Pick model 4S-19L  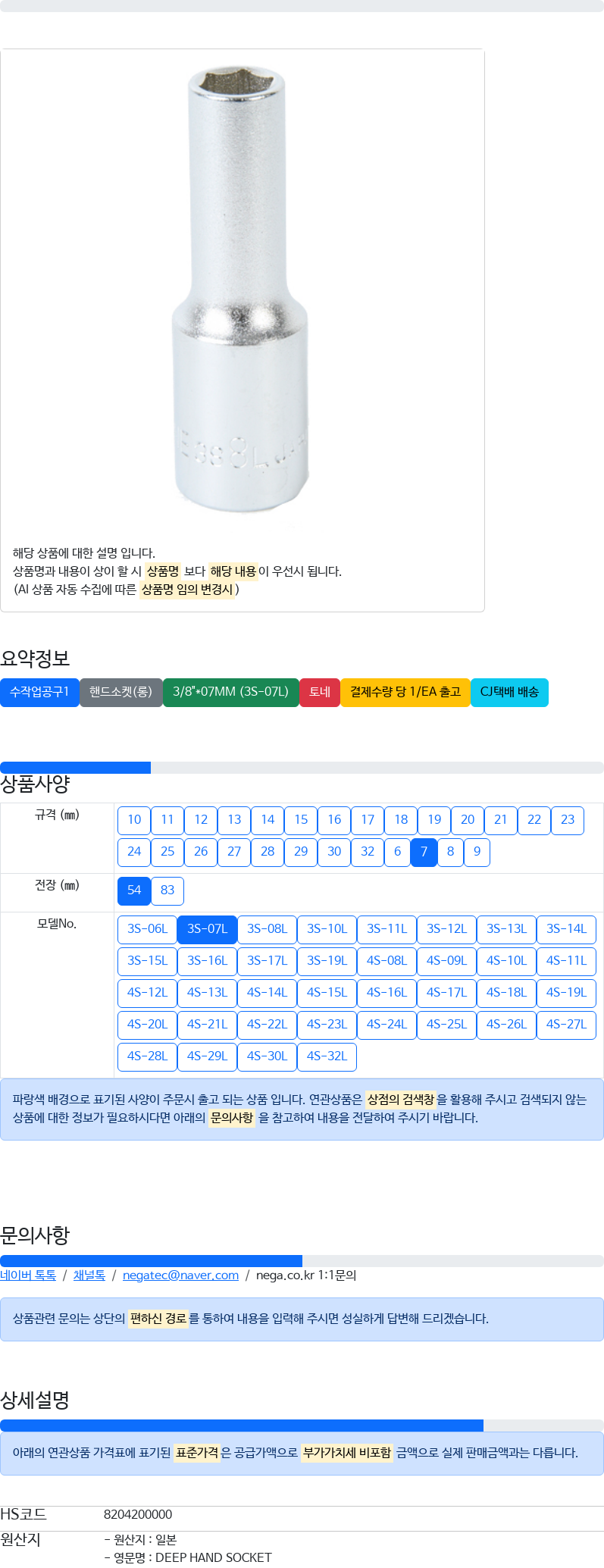click(x=566, y=993)
